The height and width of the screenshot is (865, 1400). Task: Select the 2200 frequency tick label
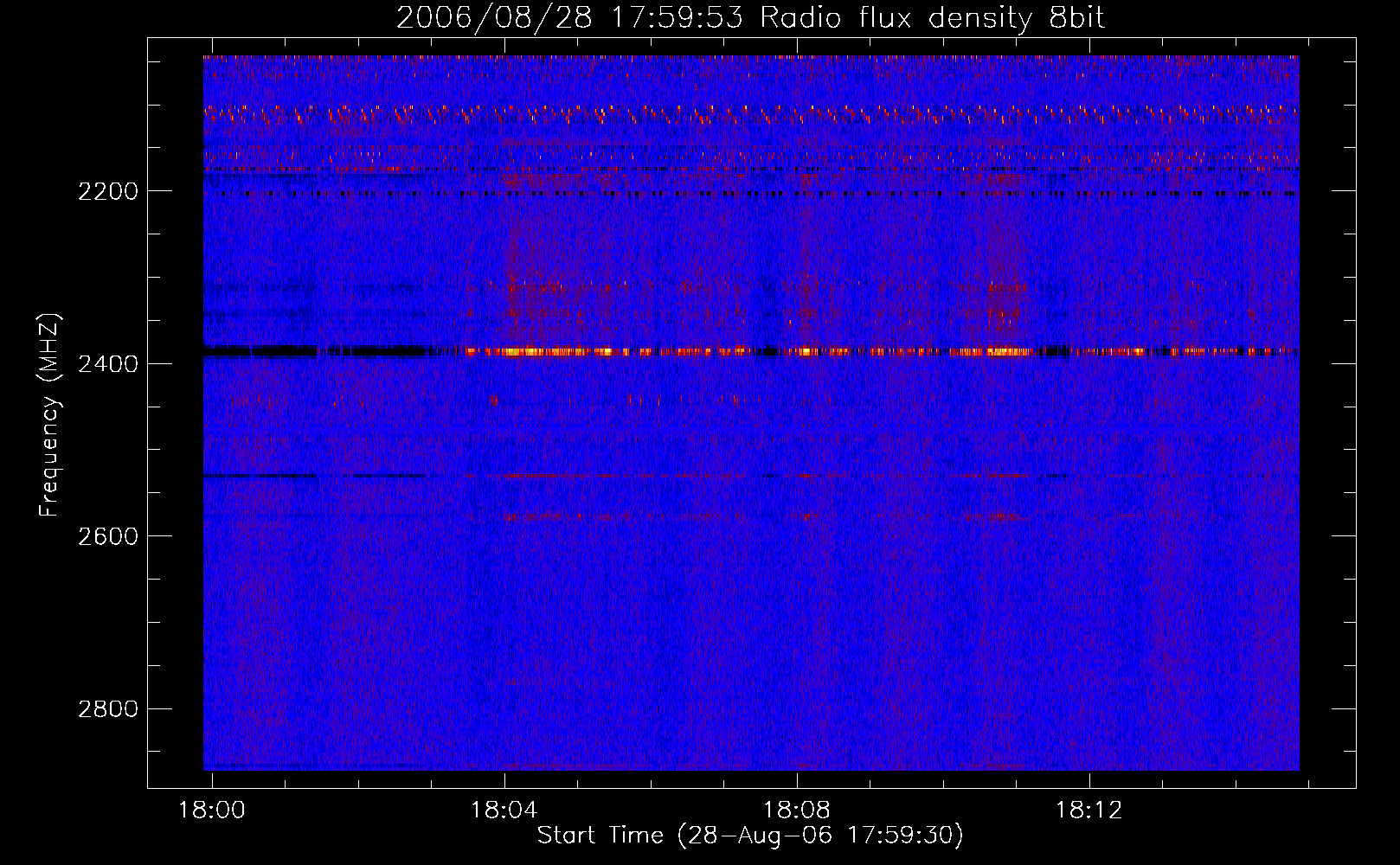(108, 191)
